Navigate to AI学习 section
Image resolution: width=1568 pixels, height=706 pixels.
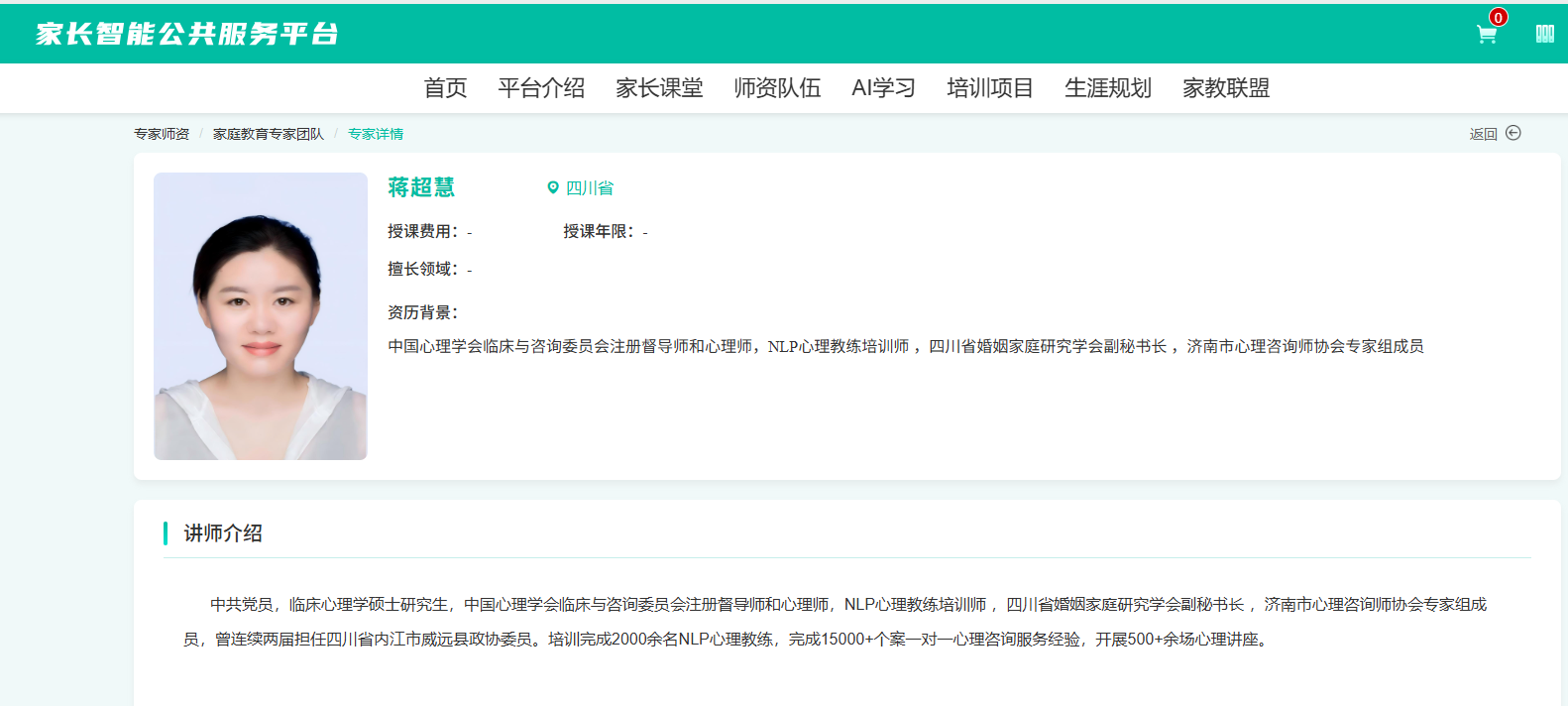(883, 88)
